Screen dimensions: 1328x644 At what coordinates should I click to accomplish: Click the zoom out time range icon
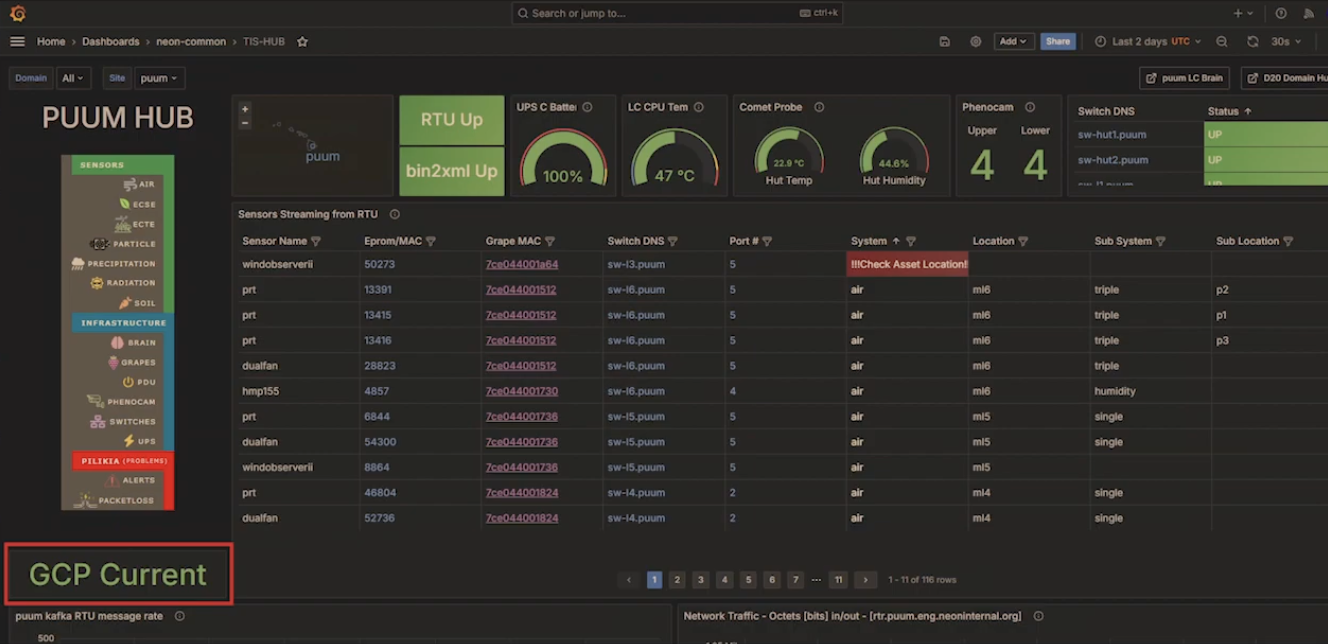1222,42
